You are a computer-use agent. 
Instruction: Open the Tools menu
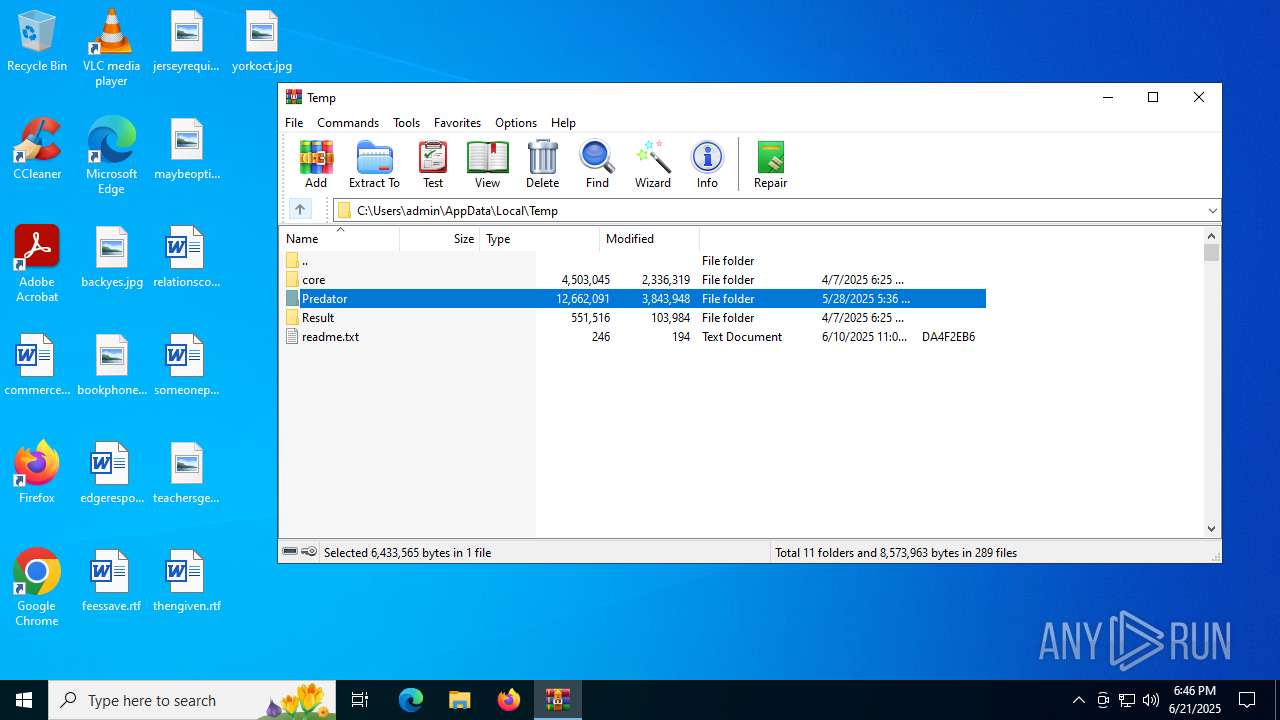tap(406, 123)
